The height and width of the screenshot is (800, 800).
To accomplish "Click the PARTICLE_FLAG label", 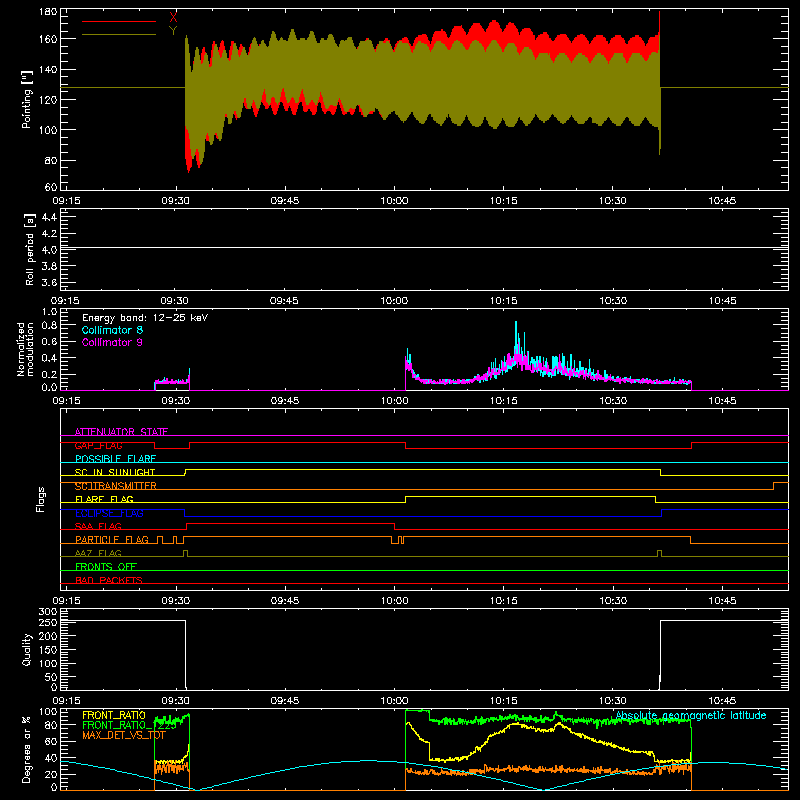I will pos(112,539).
